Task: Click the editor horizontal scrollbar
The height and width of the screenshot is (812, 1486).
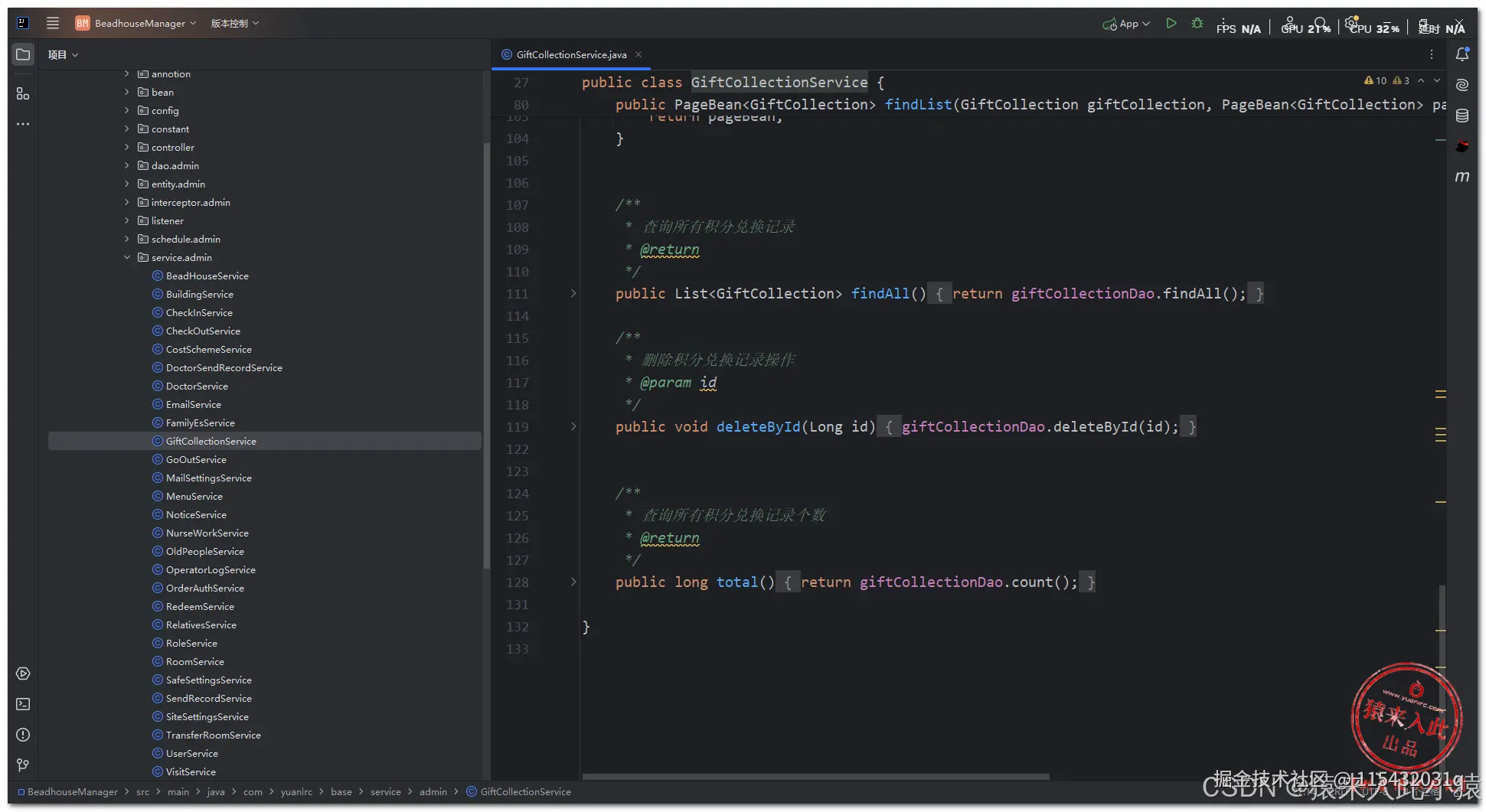Action: pyautogui.click(x=816, y=777)
